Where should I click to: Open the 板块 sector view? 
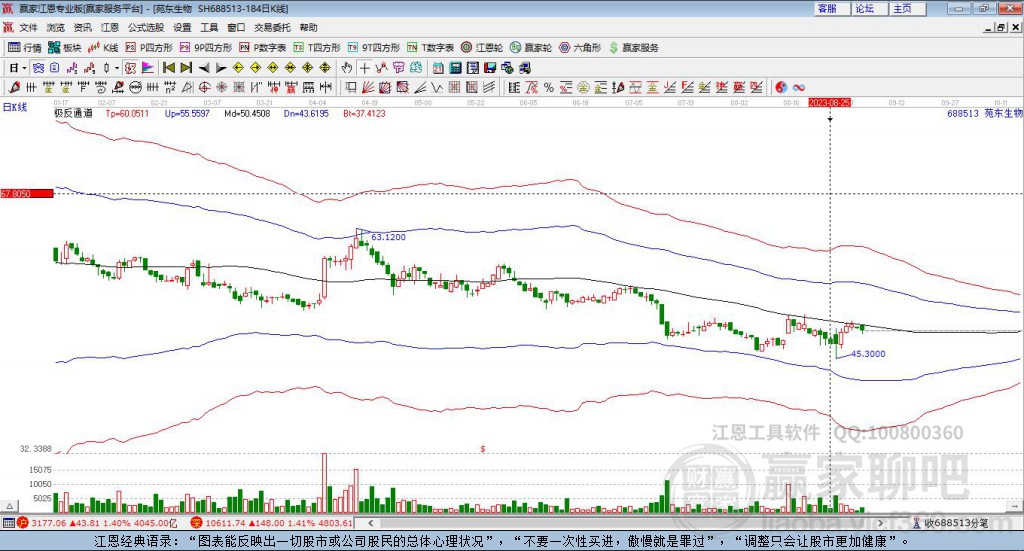pos(65,48)
